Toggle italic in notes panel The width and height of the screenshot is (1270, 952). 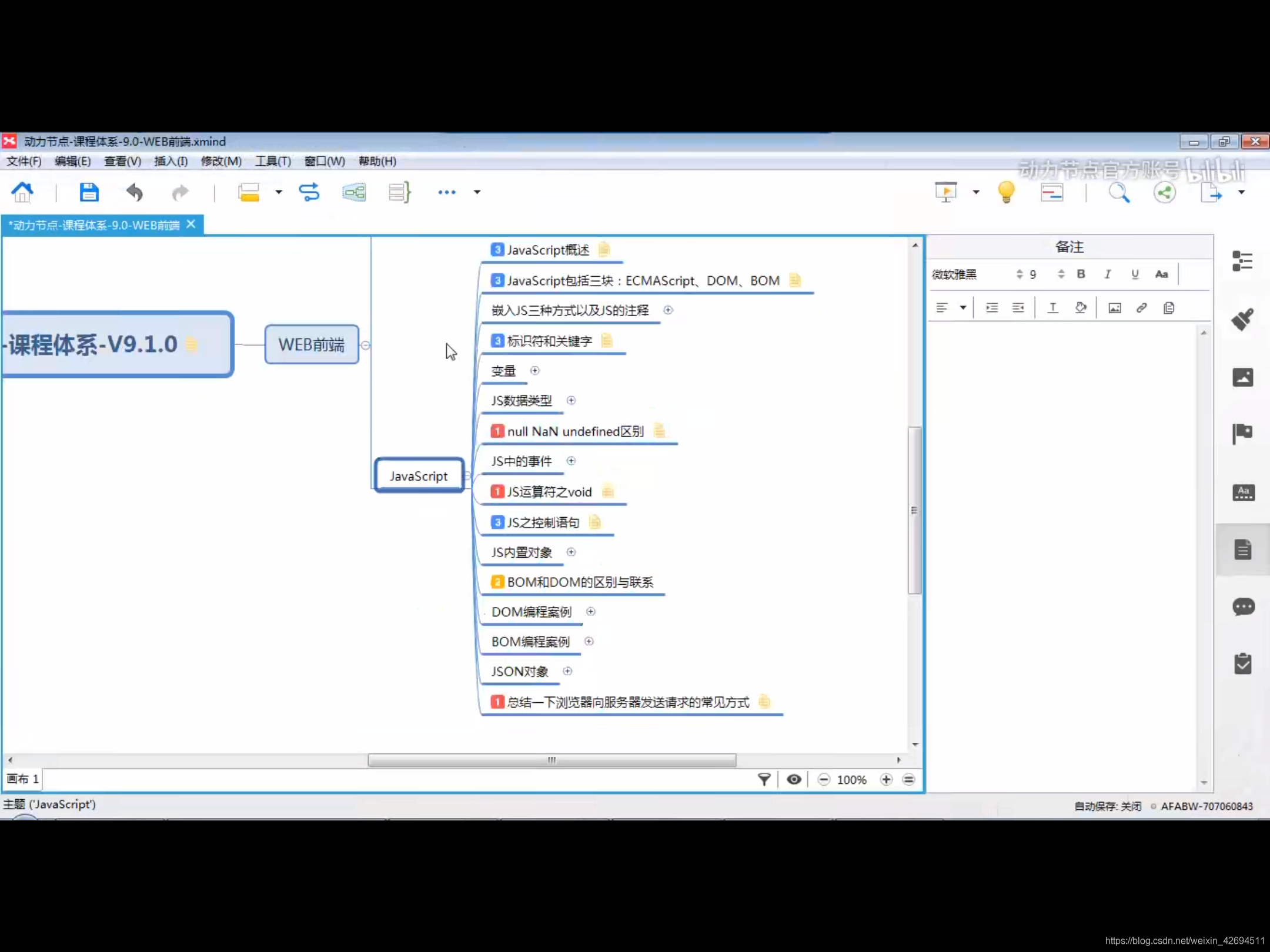pyautogui.click(x=1108, y=274)
